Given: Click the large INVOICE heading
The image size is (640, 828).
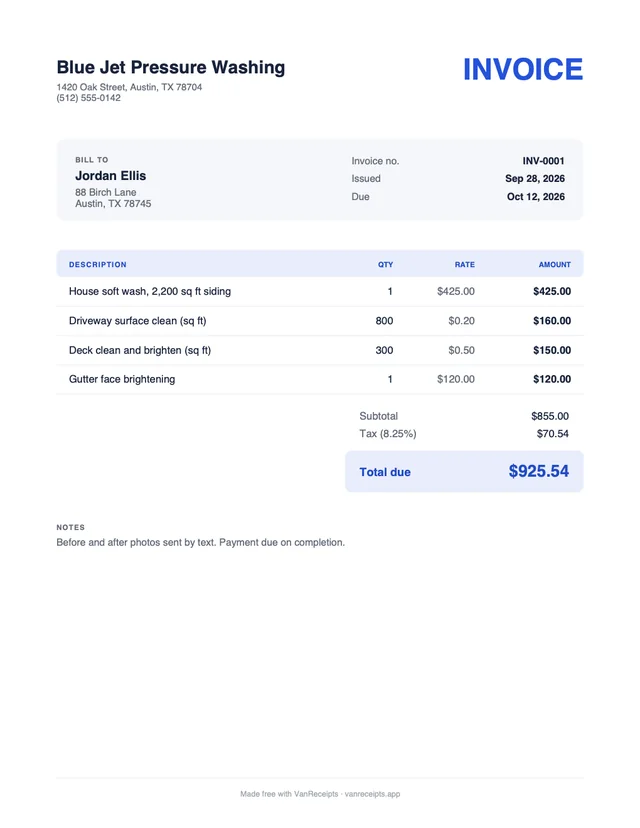Looking at the screenshot, I should pyautogui.click(x=523, y=70).
